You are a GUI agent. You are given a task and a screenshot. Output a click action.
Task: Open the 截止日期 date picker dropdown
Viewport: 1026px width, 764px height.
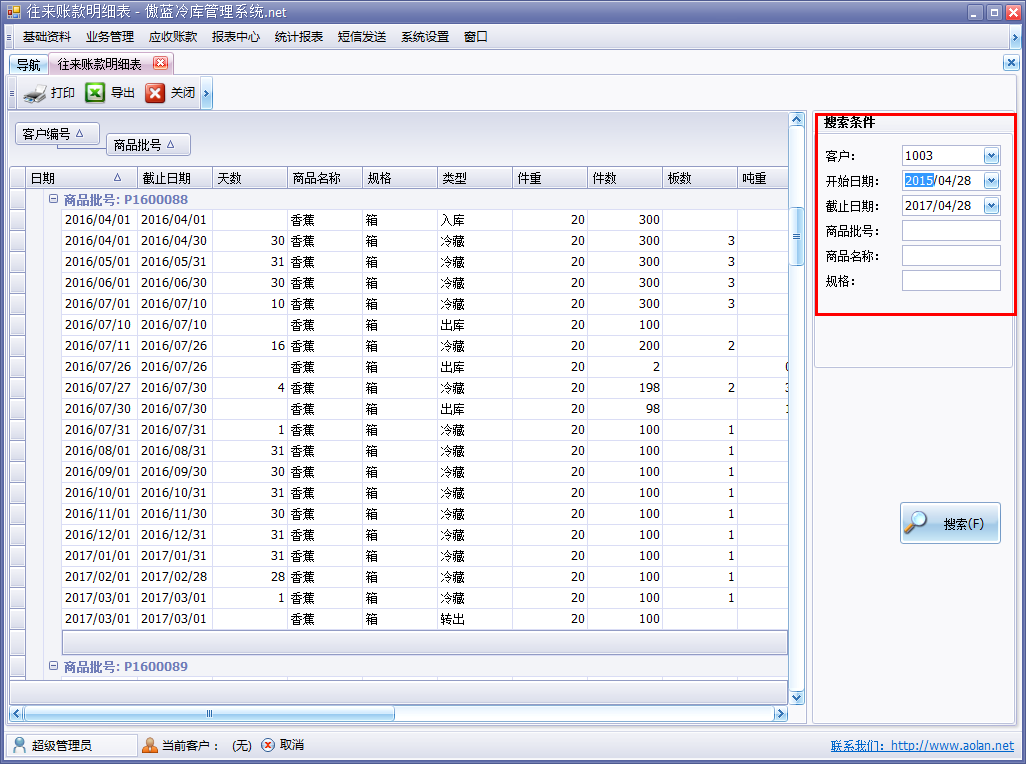pos(991,206)
